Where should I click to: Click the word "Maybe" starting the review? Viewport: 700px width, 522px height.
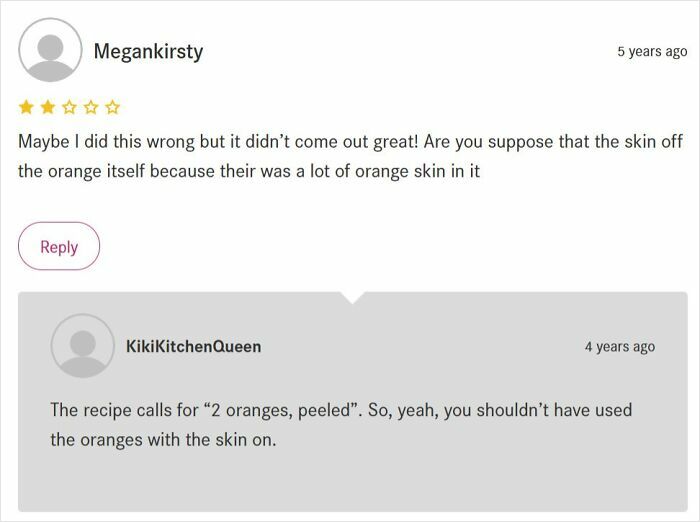(43, 140)
